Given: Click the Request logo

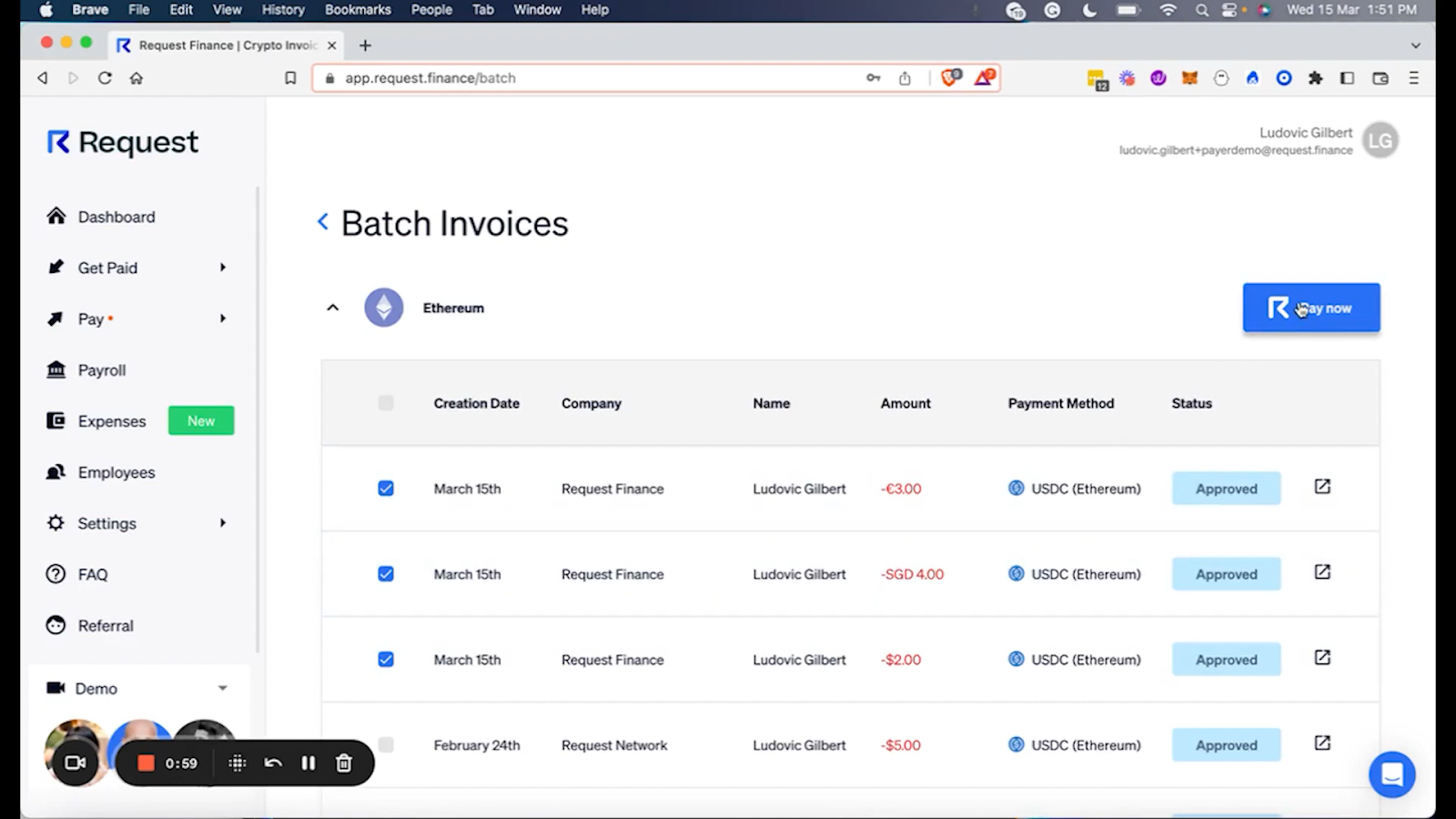Looking at the screenshot, I should [123, 142].
